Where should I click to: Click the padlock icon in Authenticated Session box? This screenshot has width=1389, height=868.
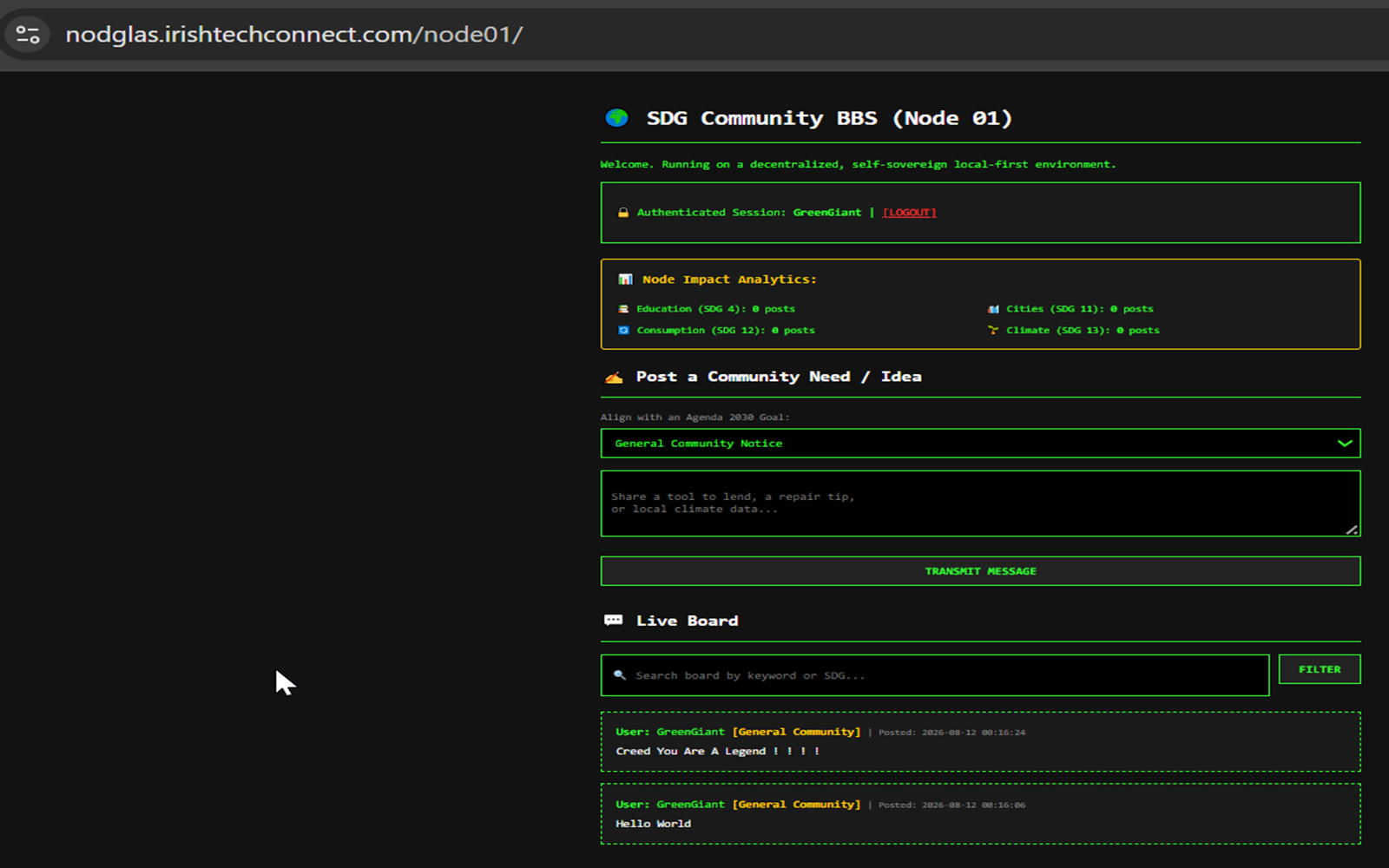(622, 213)
